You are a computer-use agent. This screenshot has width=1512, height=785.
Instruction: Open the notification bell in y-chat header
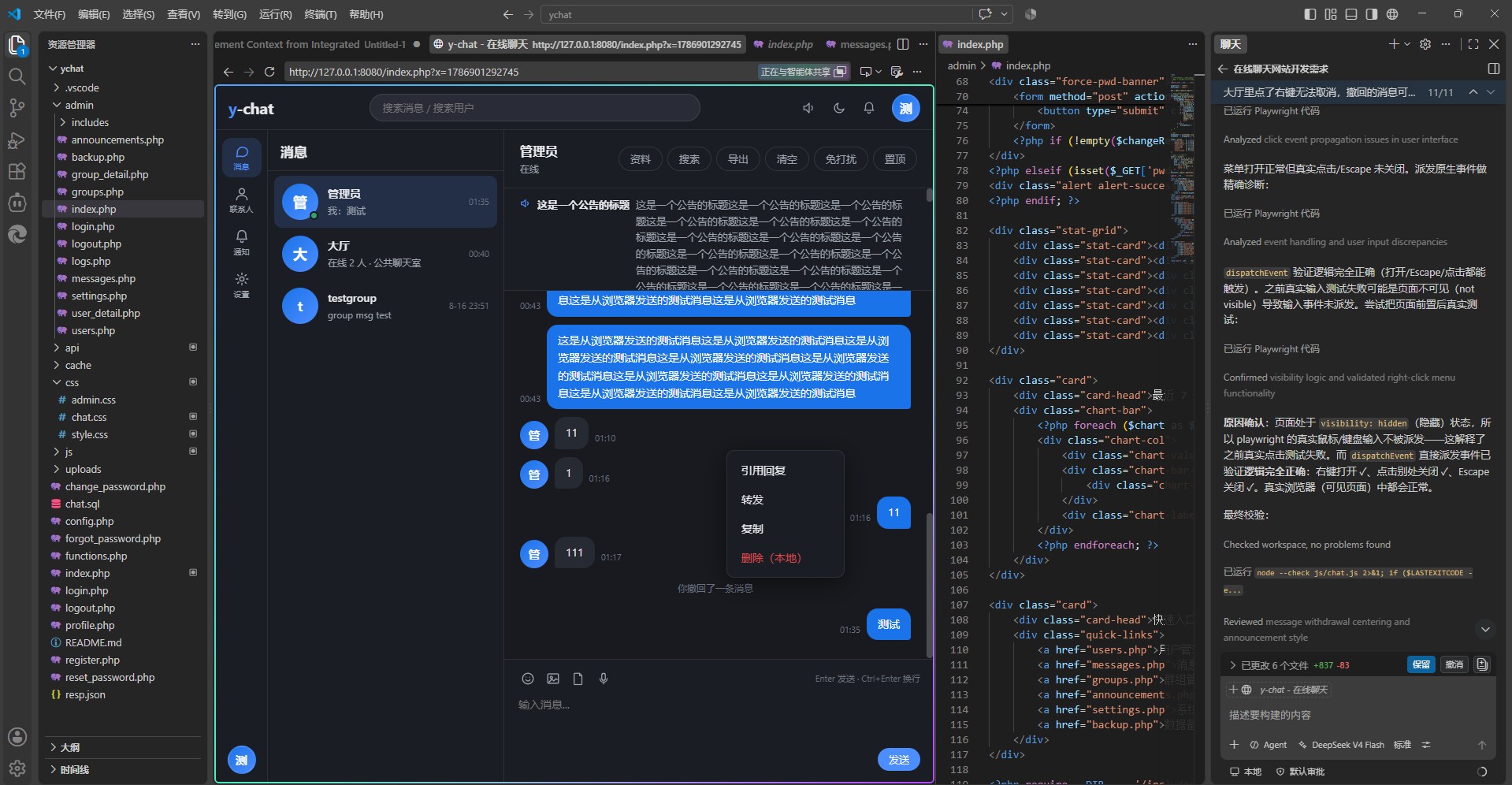coord(869,108)
